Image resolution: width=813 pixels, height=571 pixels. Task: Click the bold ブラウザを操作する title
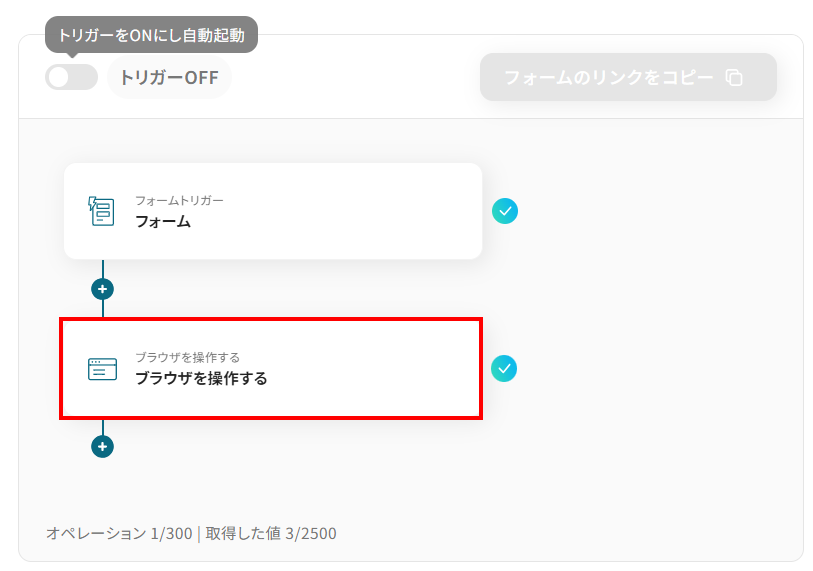click(201, 379)
